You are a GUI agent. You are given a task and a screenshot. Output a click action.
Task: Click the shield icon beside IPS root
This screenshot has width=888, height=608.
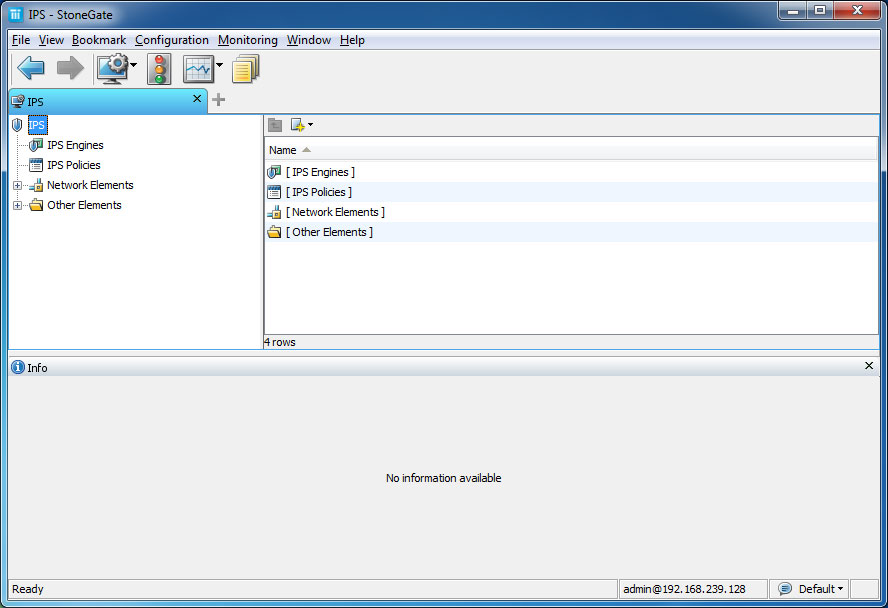(x=17, y=125)
